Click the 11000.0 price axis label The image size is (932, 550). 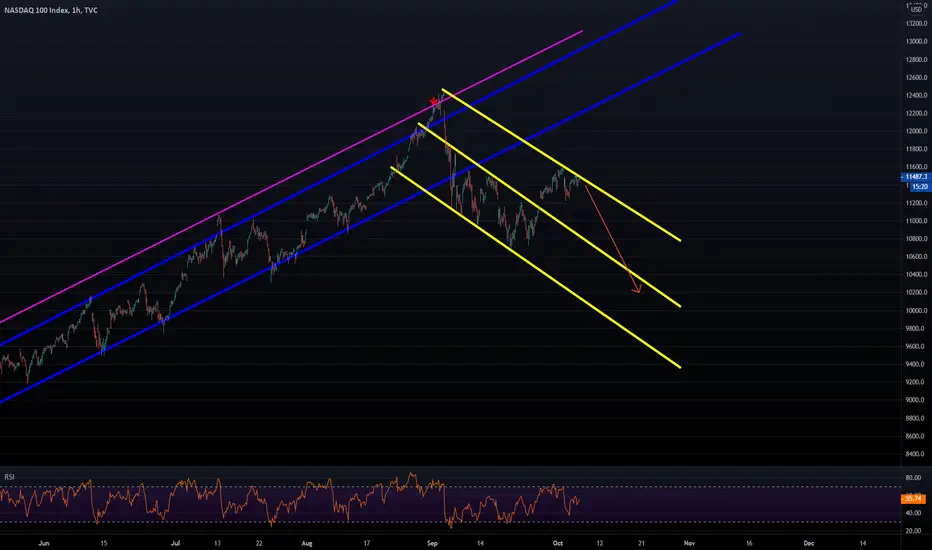916,221
